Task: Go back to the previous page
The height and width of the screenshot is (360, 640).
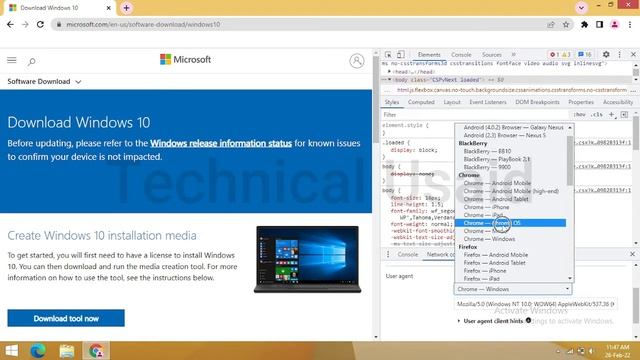Action: coord(10,24)
